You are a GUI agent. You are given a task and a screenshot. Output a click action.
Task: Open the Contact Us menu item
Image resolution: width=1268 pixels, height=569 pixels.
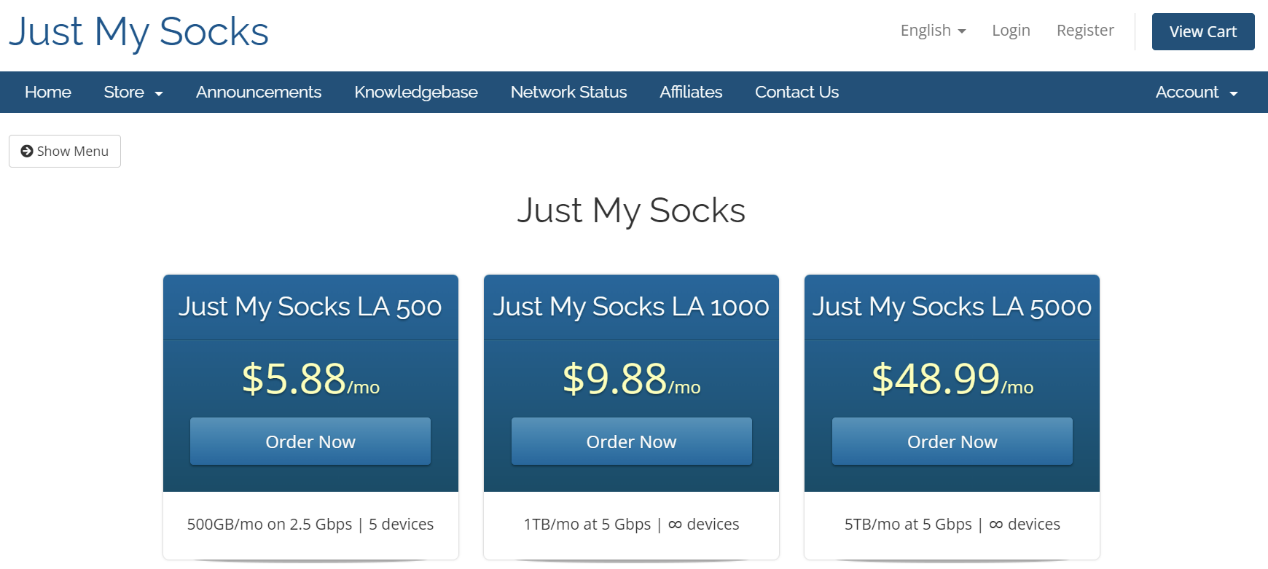pos(797,92)
